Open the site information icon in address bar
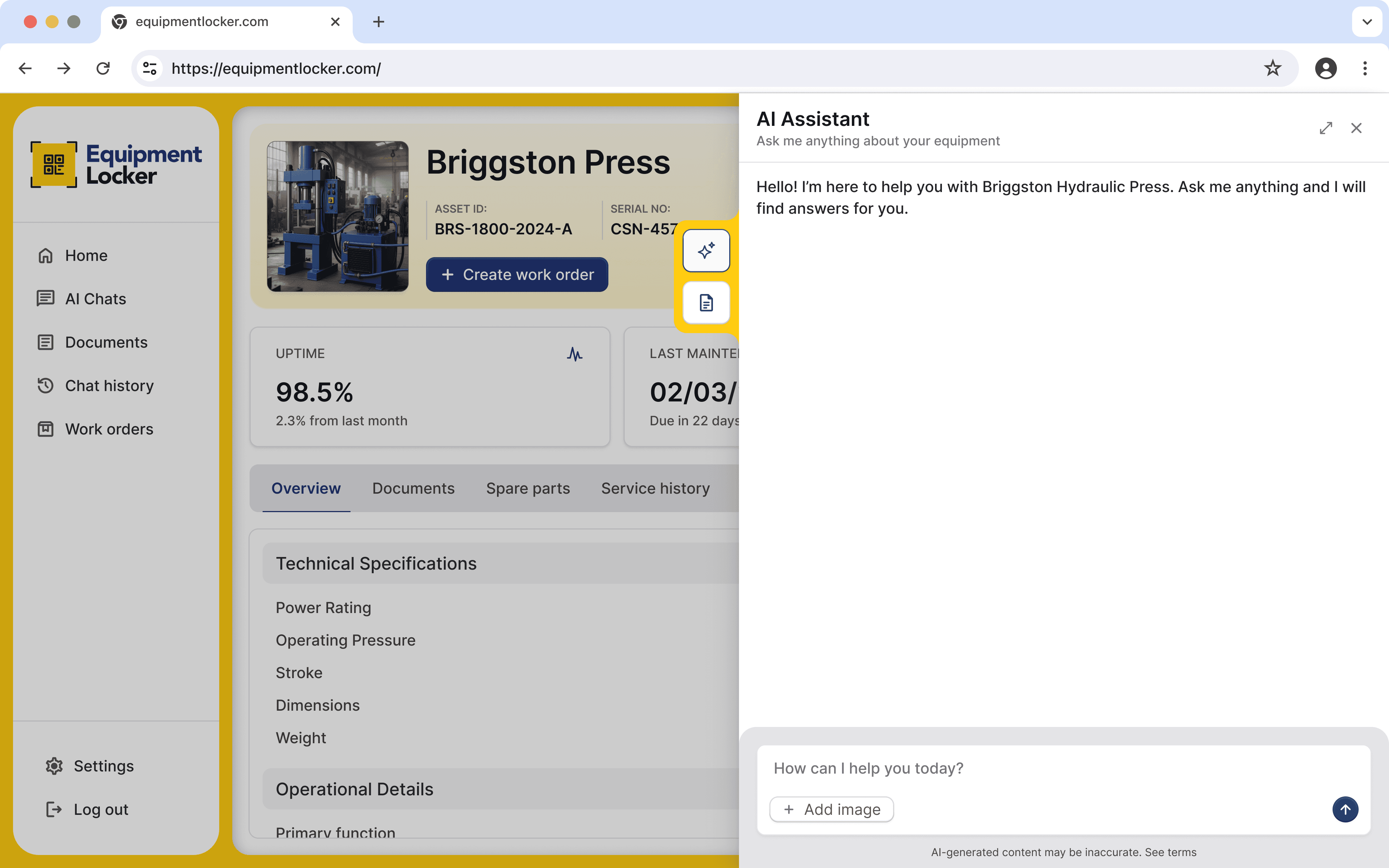This screenshot has height=868, width=1389. 150,68
